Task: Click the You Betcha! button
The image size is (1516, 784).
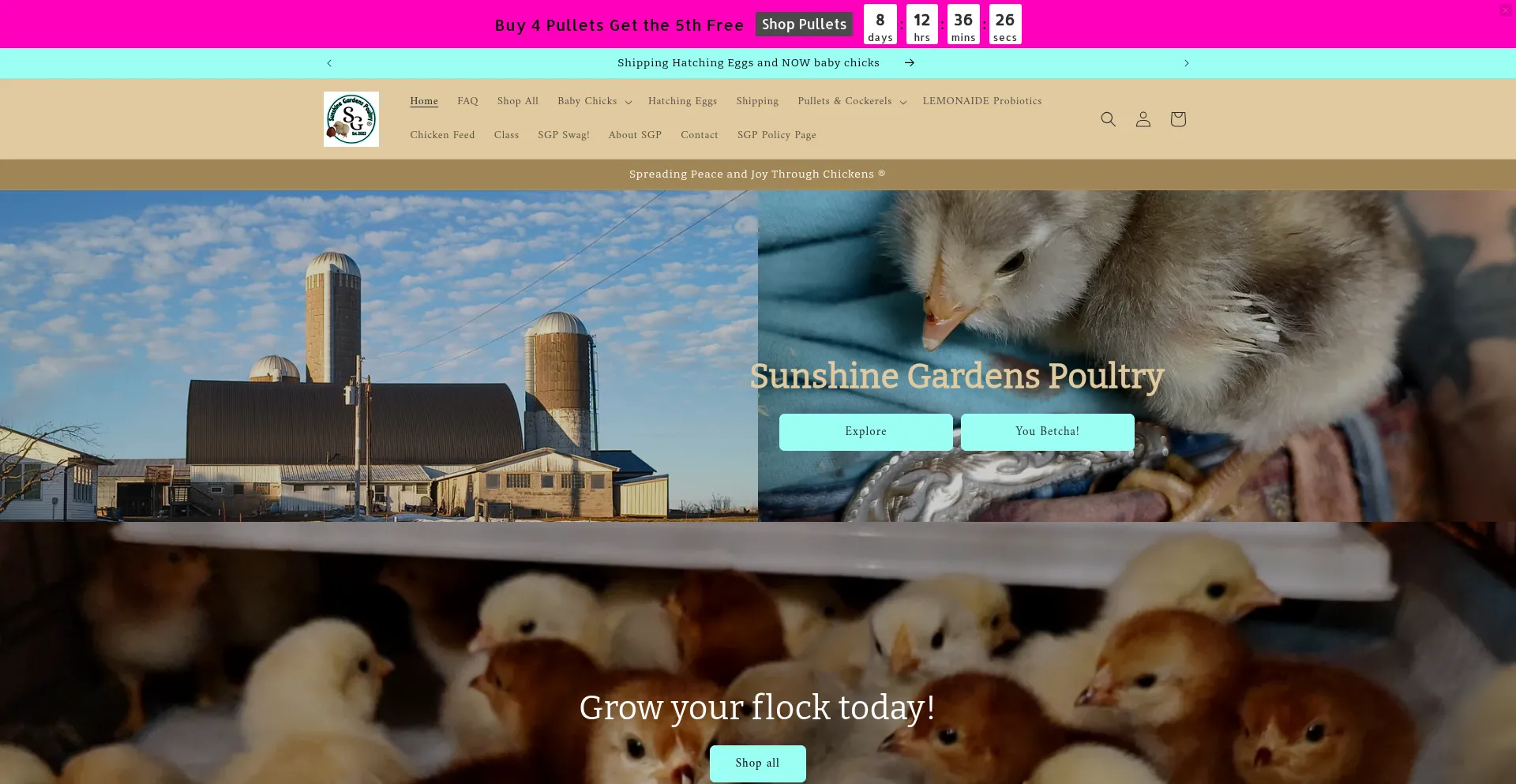Action: 1048,432
